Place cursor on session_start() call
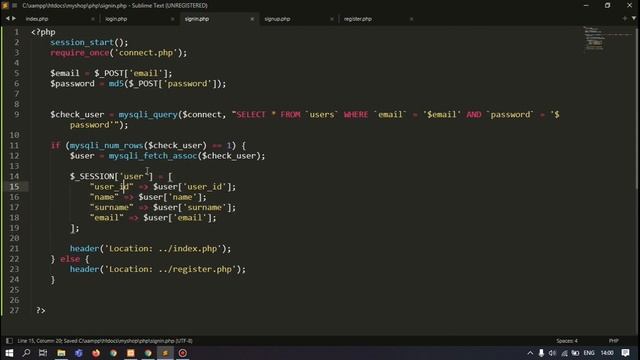 pyautogui.click(x=89, y=42)
